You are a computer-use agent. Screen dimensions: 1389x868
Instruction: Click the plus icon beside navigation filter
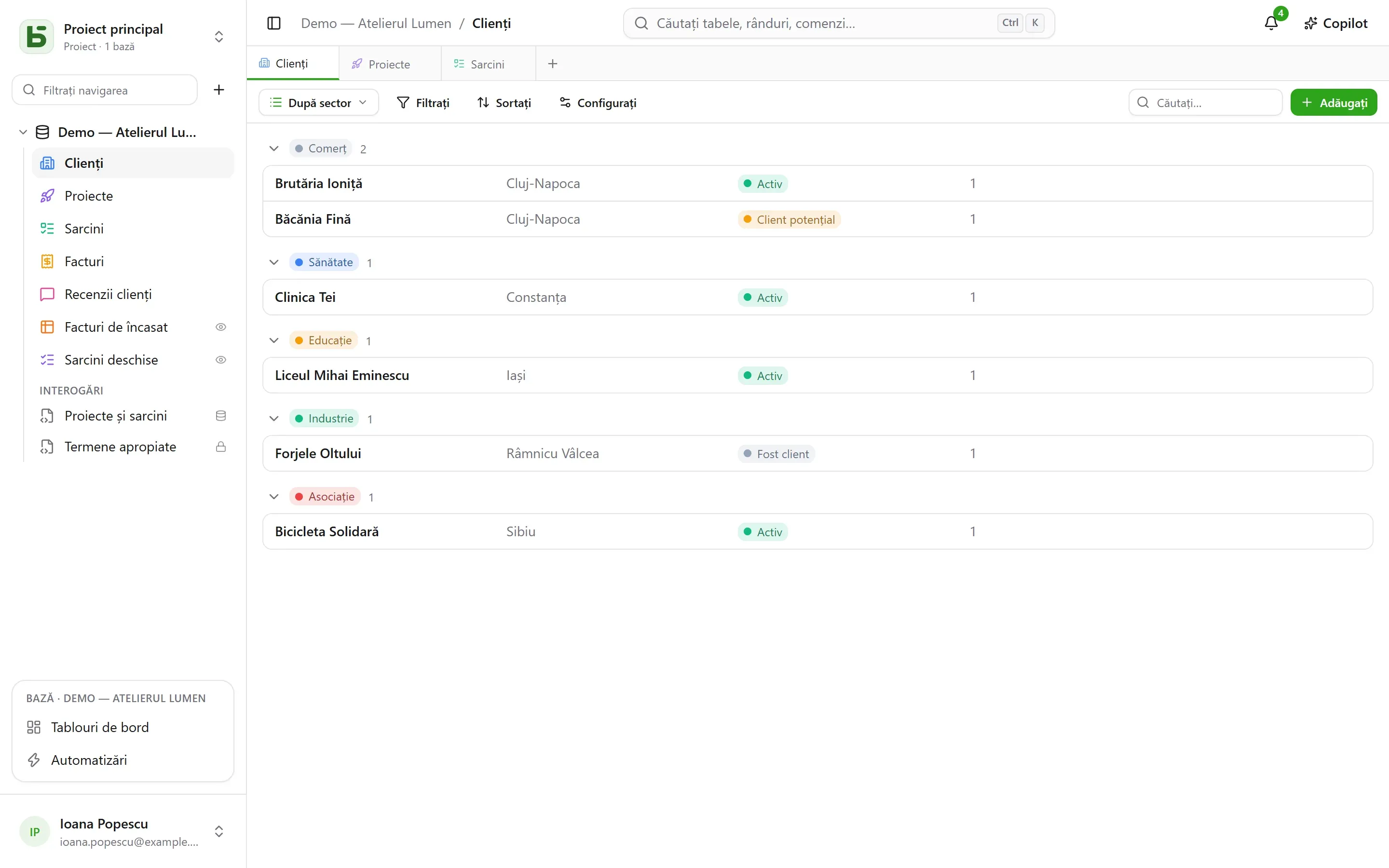(218, 90)
